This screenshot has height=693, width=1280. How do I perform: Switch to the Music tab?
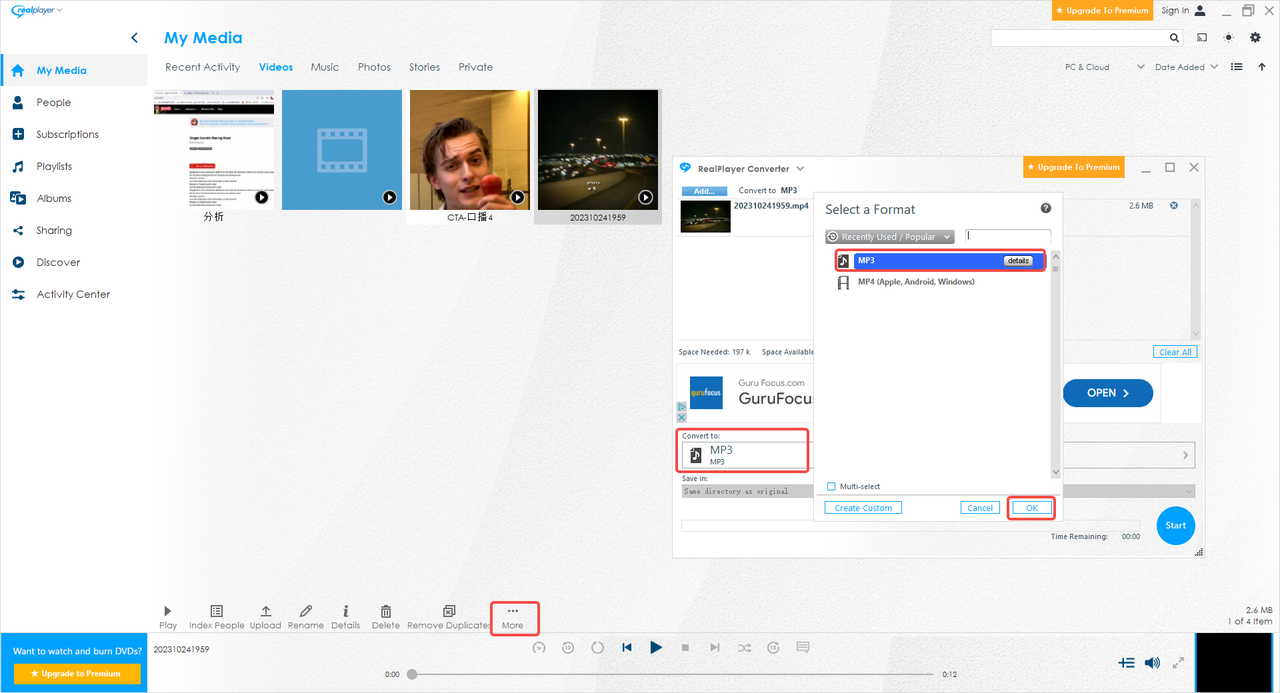[325, 67]
